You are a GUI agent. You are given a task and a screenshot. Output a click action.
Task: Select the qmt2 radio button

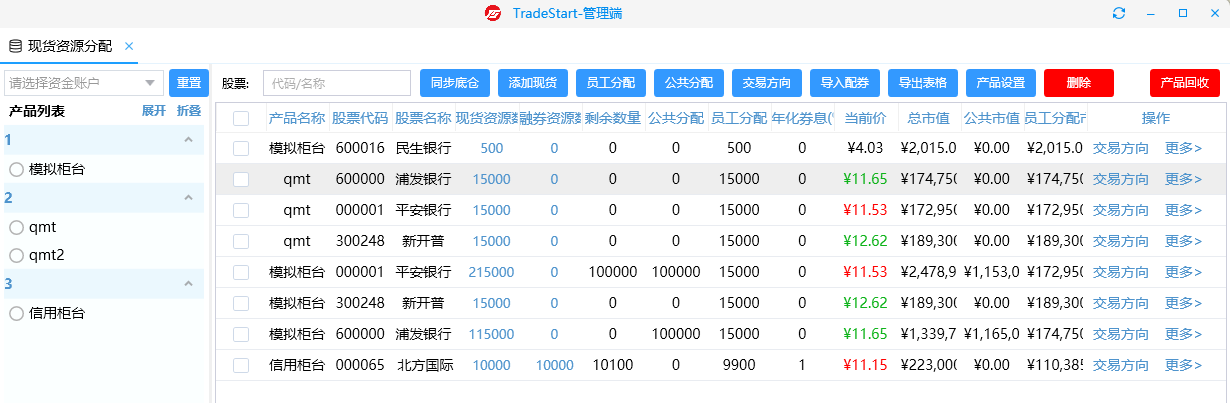16,255
